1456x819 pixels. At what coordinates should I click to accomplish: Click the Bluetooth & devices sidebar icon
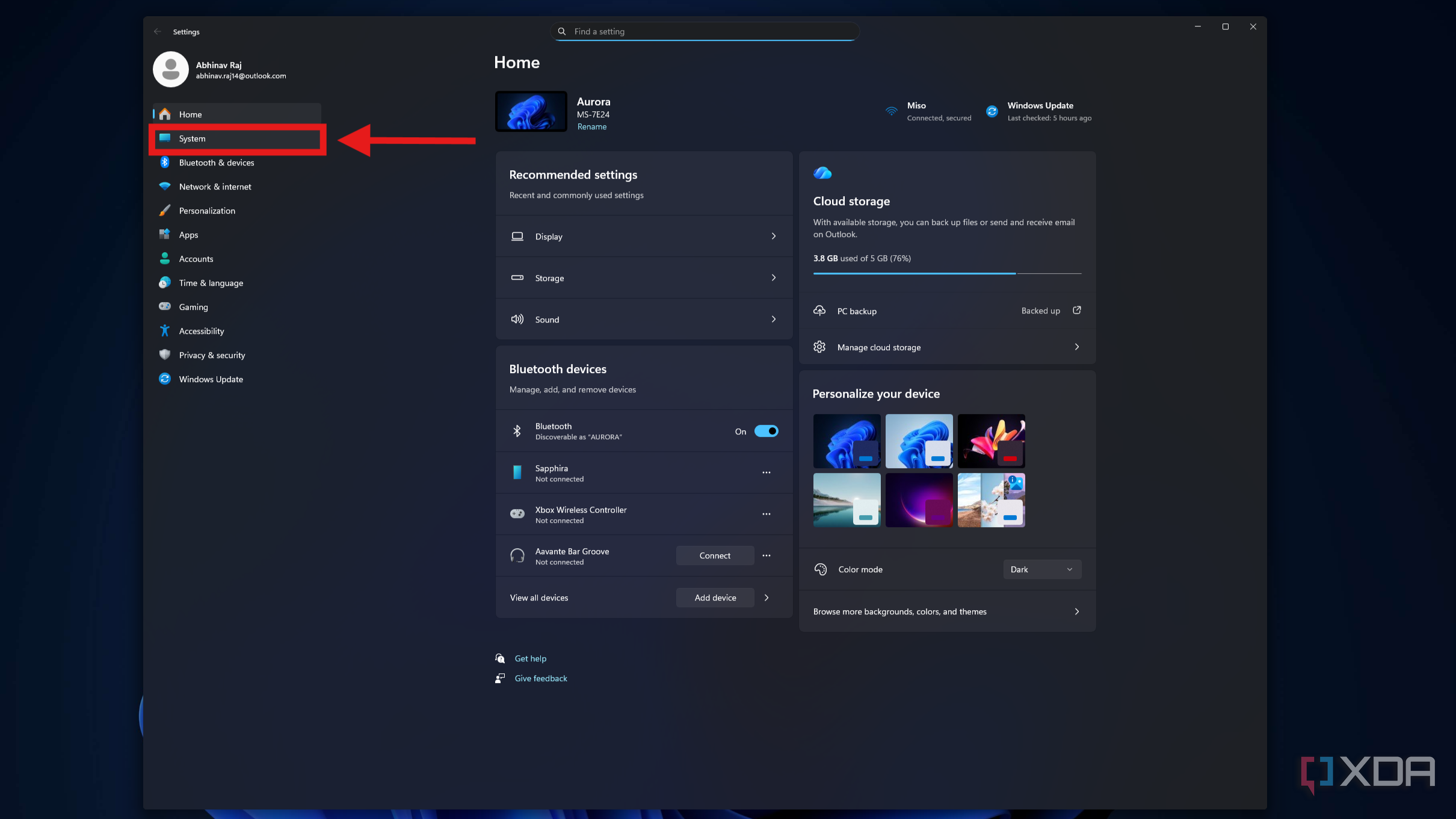[164, 162]
